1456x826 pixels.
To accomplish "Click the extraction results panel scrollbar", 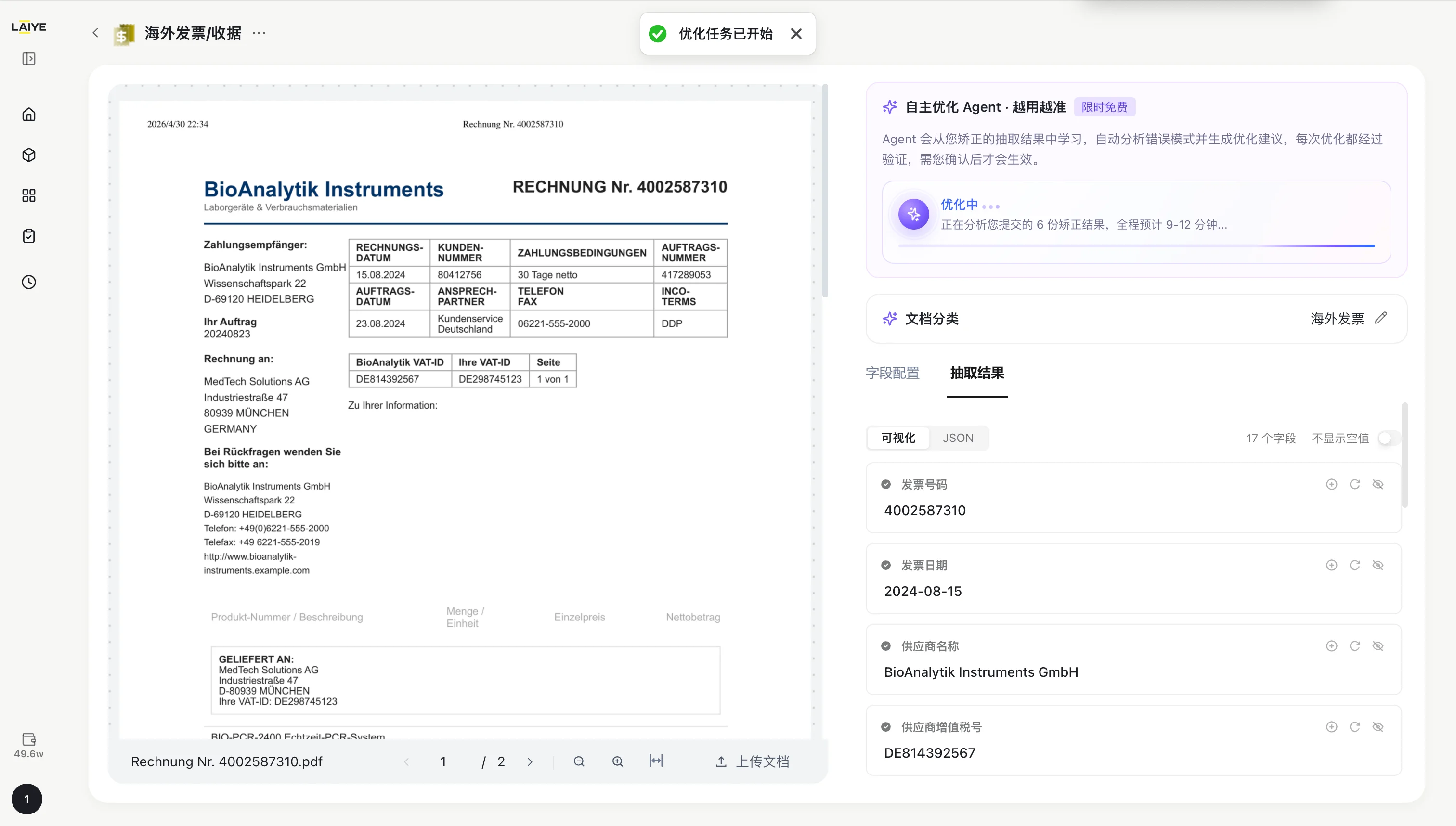I will 1405,455.
